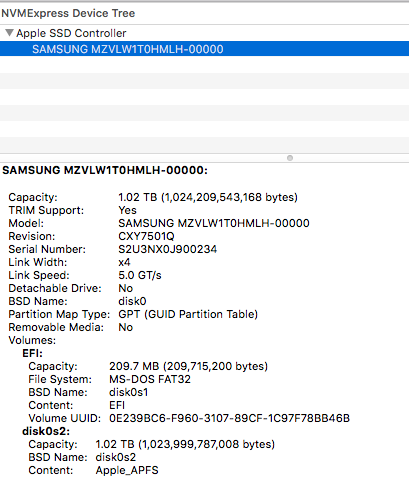409x499 pixels.
Task: Click the bold disk0s2: volume heading
Action: 46,431
